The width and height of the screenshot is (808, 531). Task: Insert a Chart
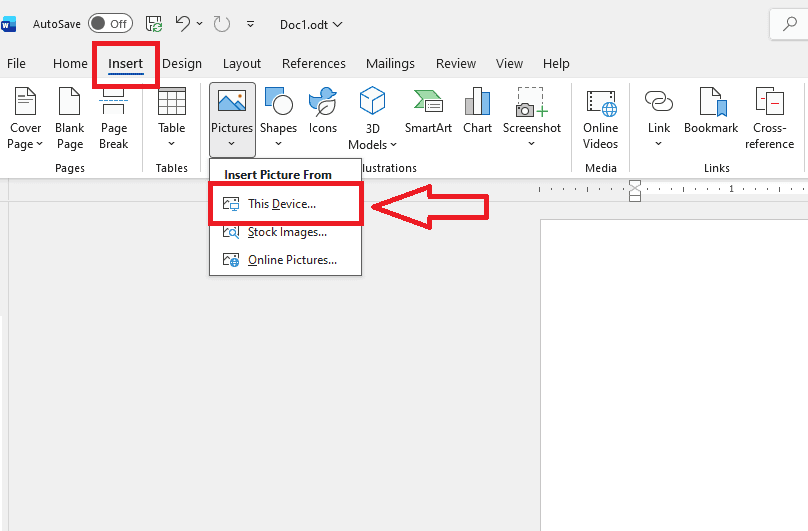point(477,111)
